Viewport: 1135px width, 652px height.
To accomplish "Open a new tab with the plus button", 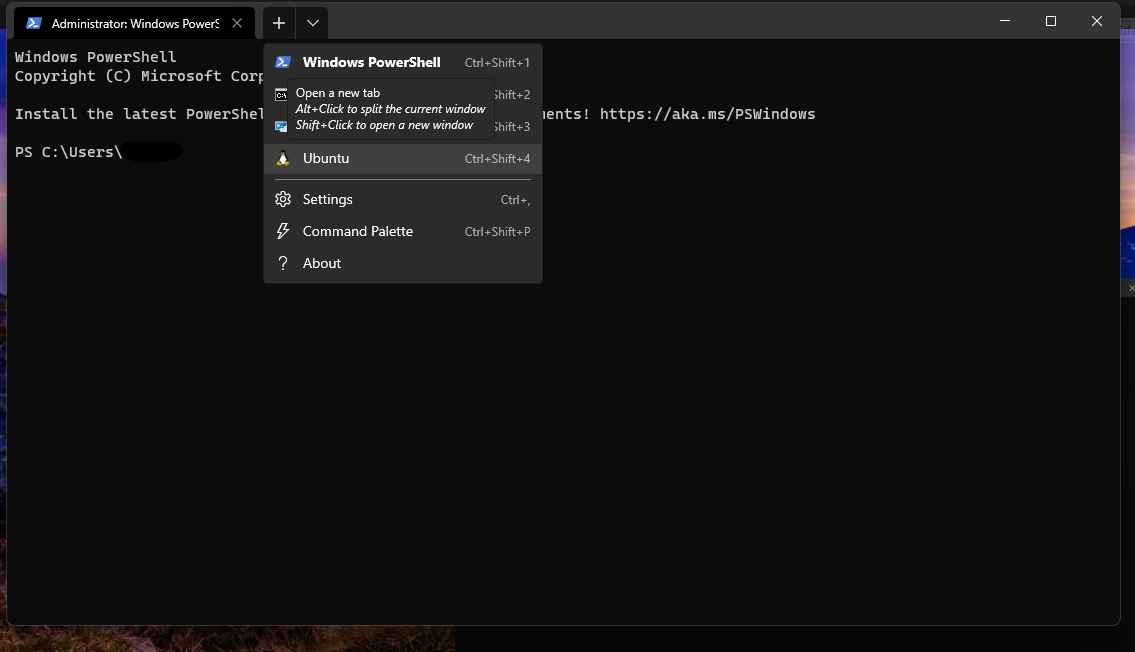I will tap(279, 23).
